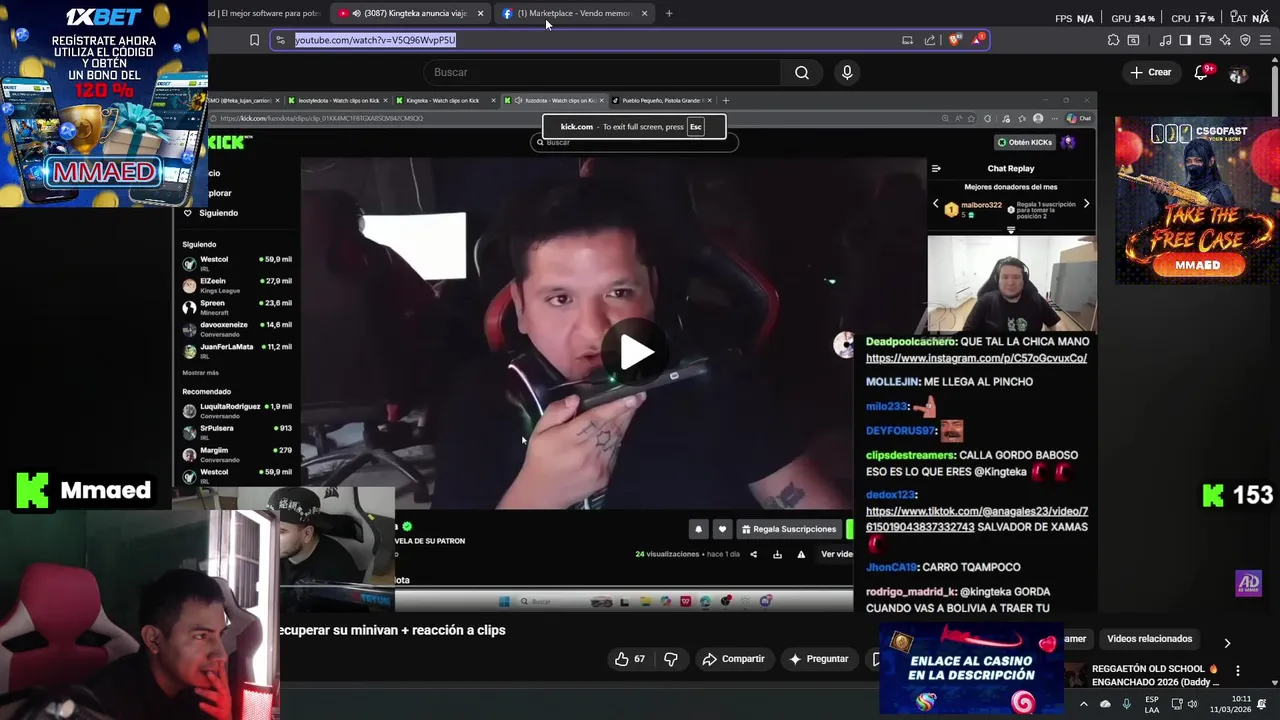Open the cast to device icon in address bar
The height and width of the screenshot is (720, 1280).
click(907, 40)
